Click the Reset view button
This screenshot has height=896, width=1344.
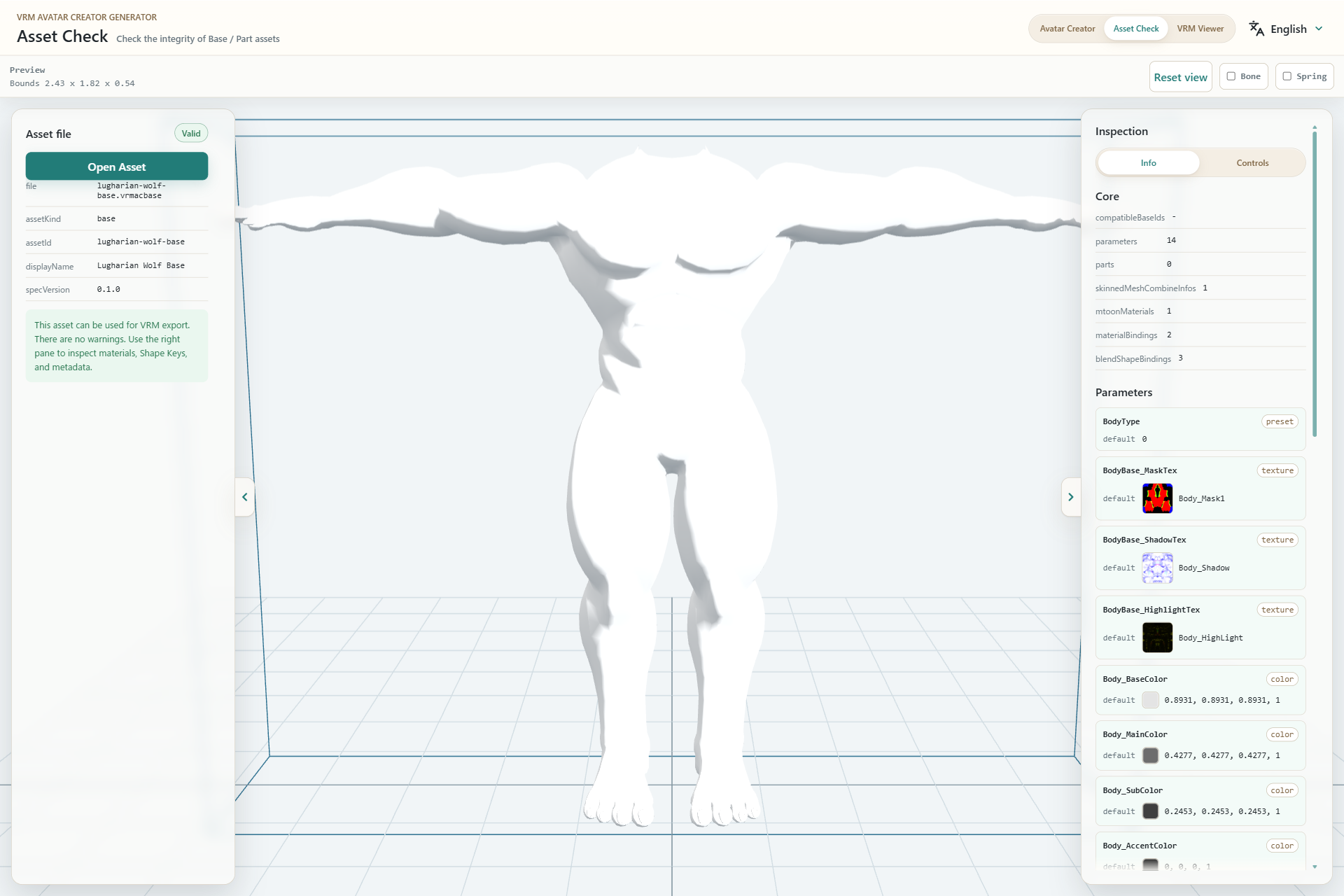pos(1180,77)
